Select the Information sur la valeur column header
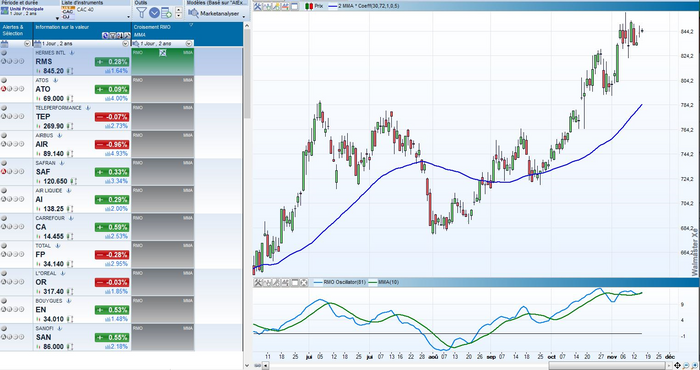Screen dimensions: 700x370 (82, 31)
